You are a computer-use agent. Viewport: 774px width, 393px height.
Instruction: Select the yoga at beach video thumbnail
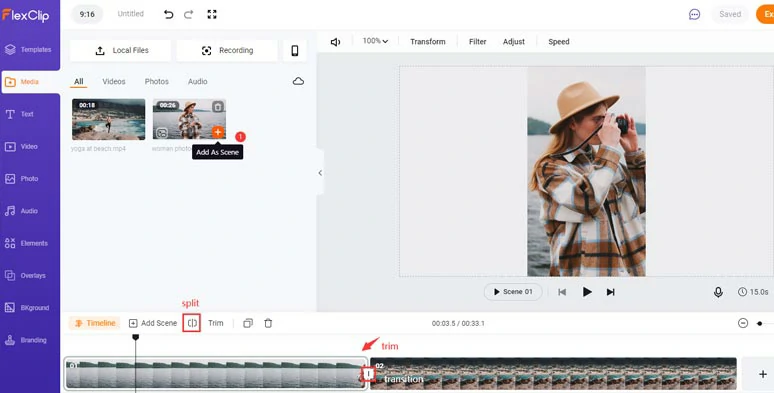coord(109,119)
